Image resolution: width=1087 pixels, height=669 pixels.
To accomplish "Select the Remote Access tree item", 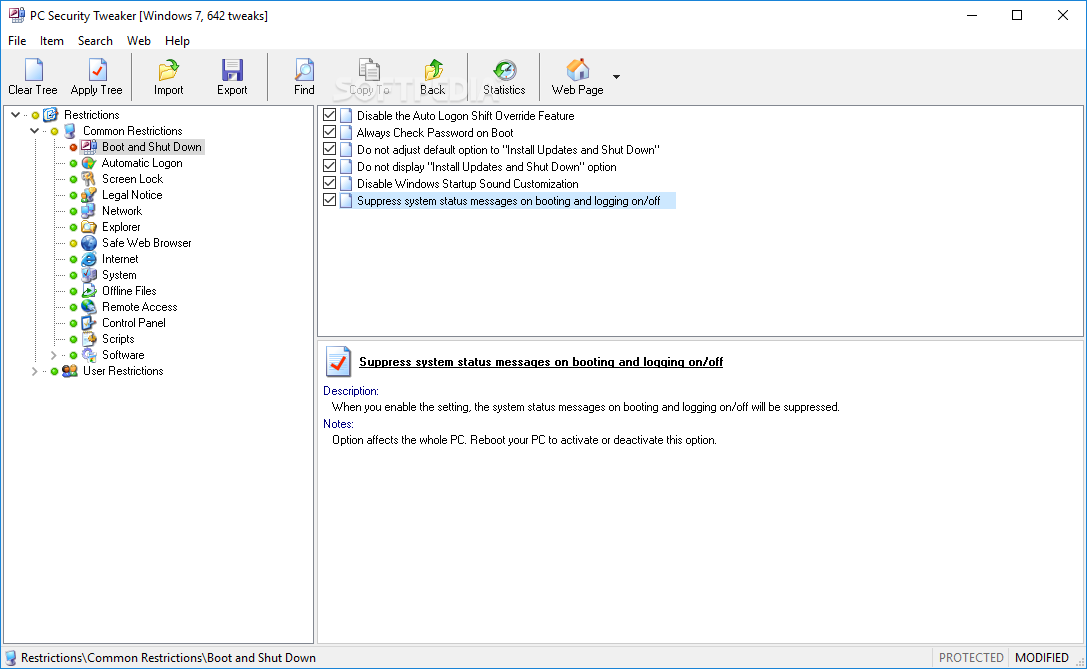I will pyautogui.click(x=139, y=307).
